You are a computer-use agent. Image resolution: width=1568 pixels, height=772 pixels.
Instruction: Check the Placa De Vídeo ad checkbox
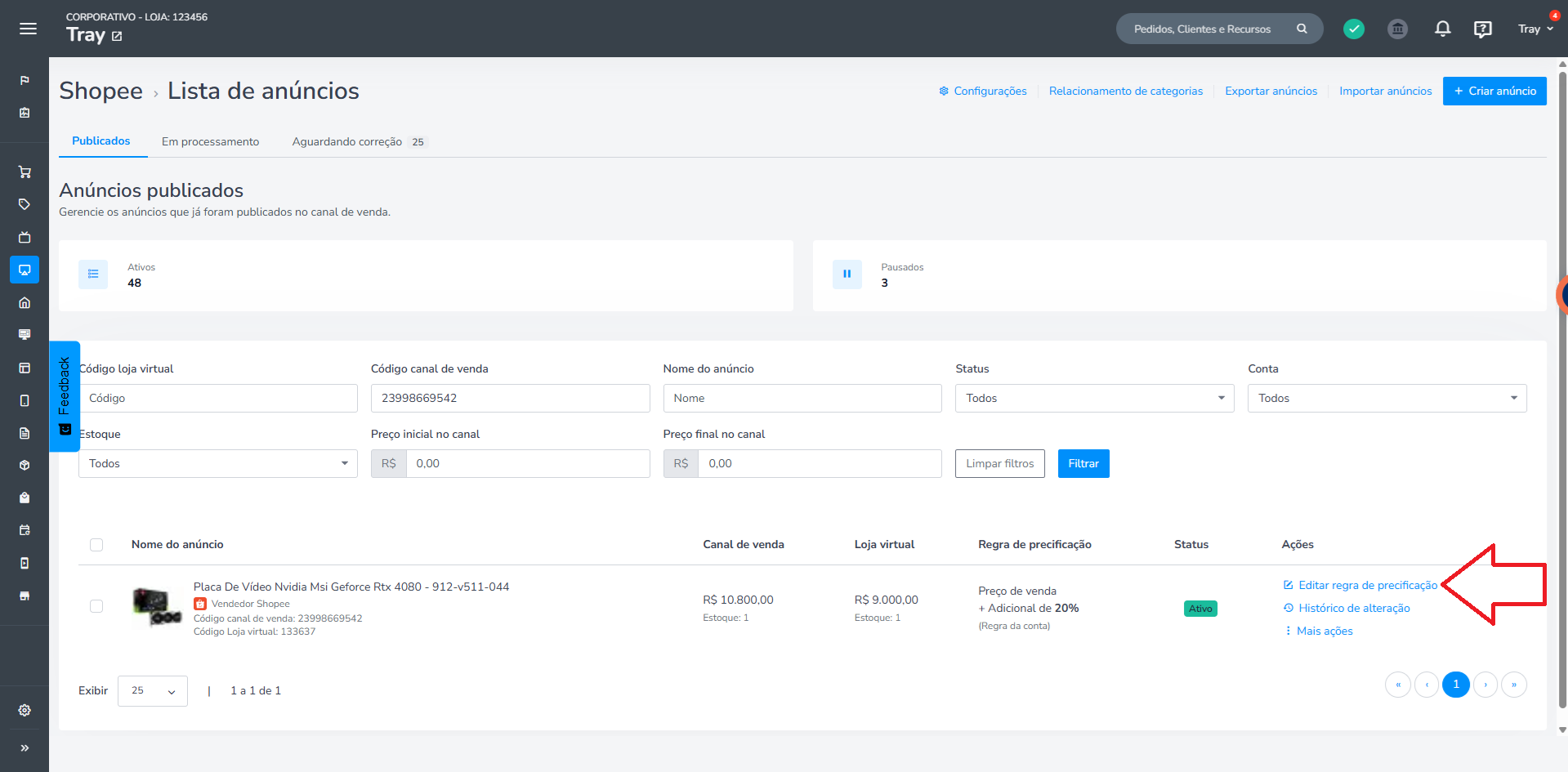pyautogui.click(x=96, y=606)
